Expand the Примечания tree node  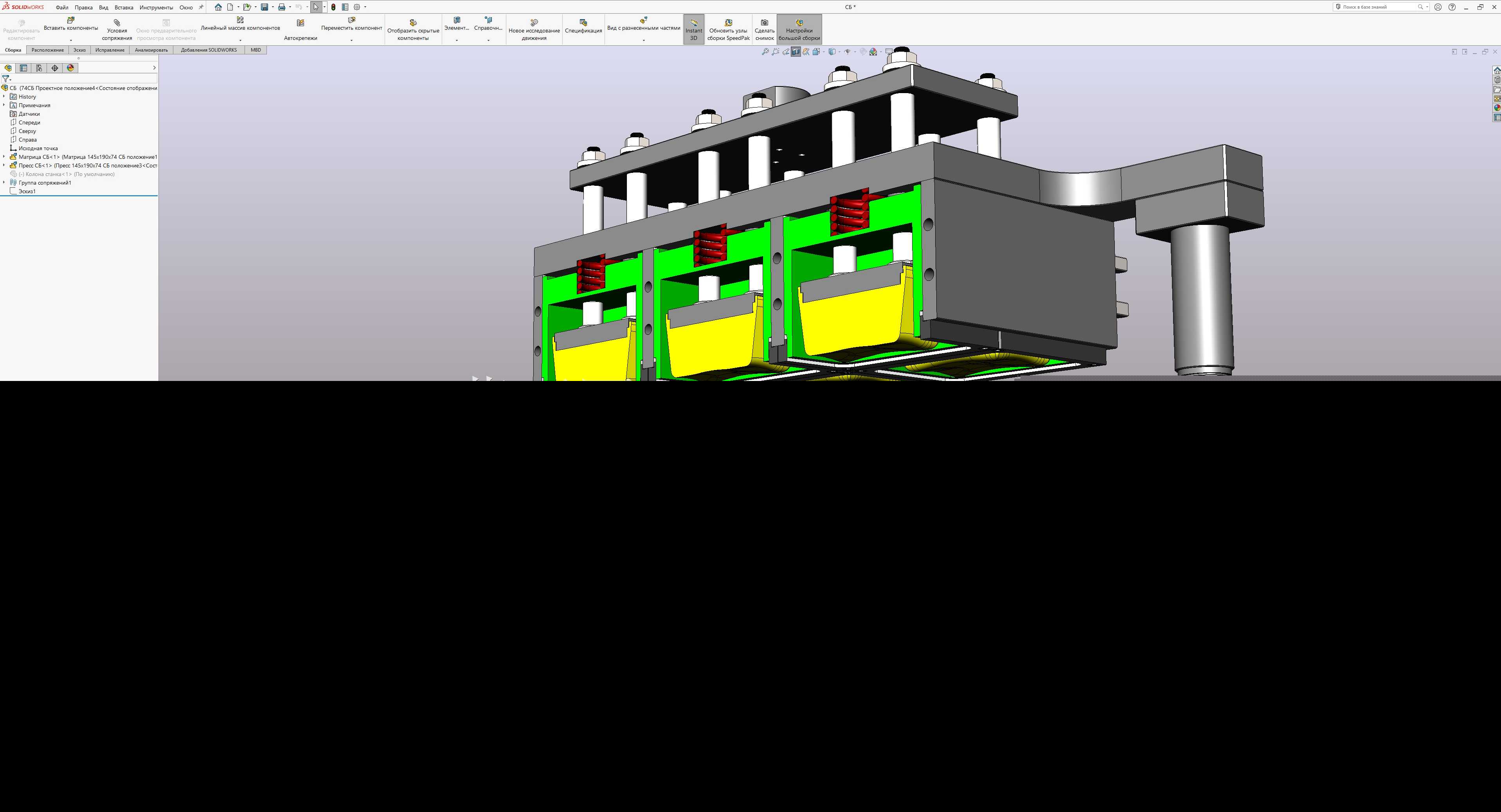pos(4,106)
